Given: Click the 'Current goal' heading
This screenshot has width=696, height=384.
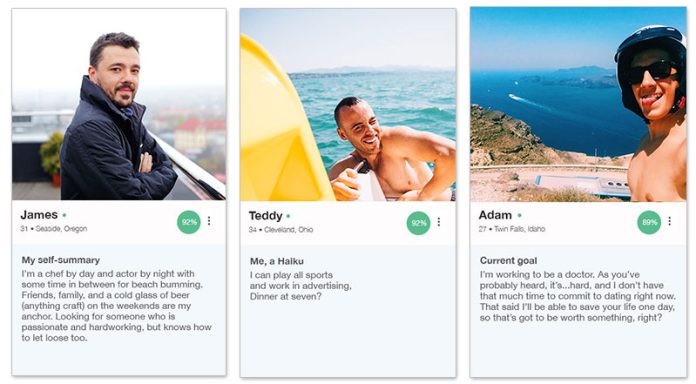Looking at the screenshot, I should tap(508, 261).
